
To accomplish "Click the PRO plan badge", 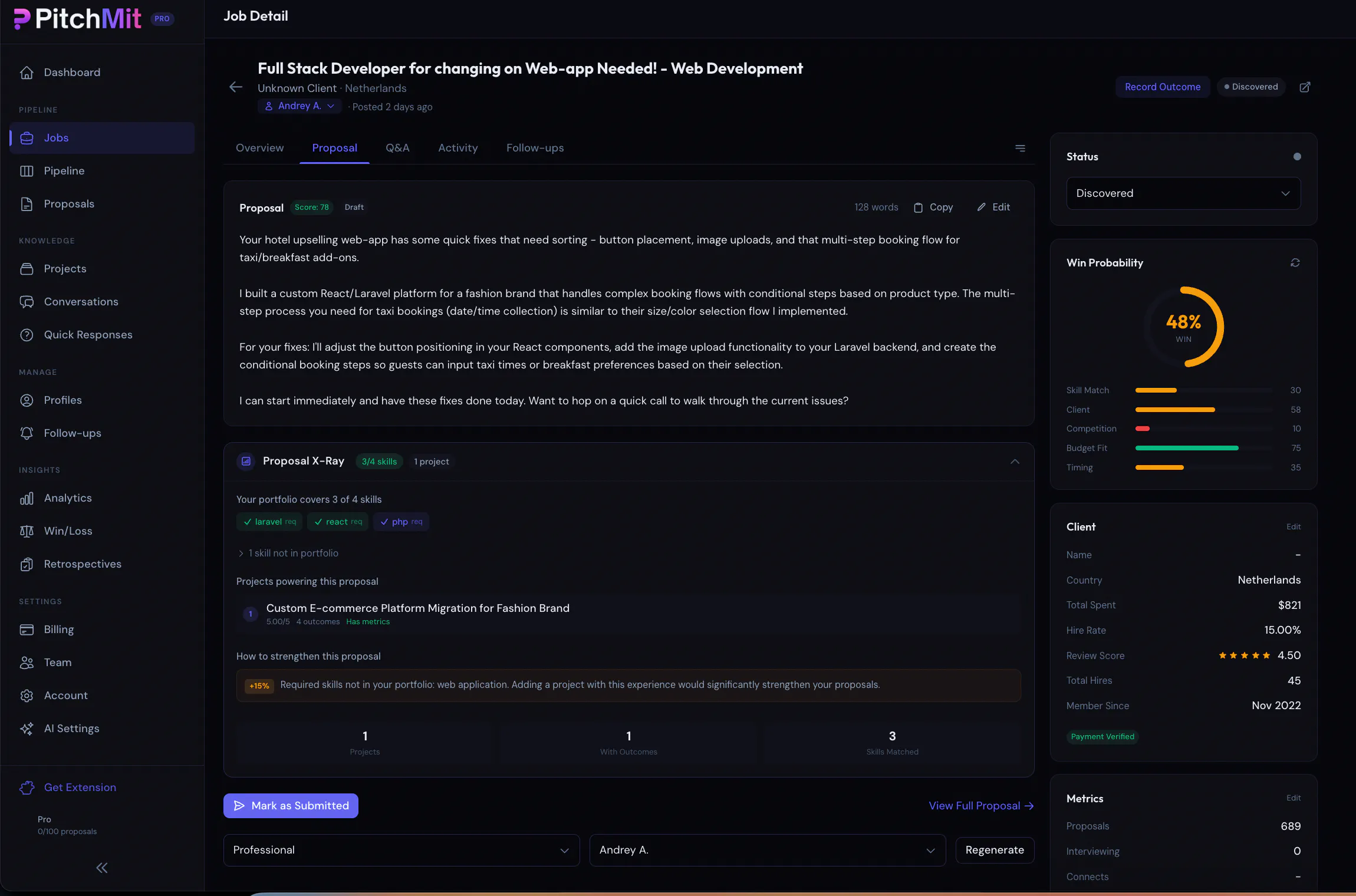I will (162, 19).
